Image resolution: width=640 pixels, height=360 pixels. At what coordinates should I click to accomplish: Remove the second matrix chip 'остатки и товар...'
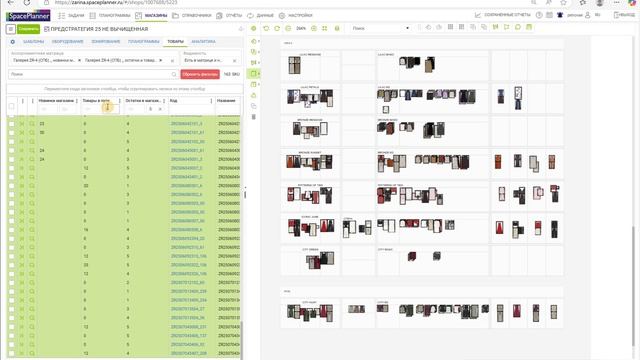click(x=161, y=60)
